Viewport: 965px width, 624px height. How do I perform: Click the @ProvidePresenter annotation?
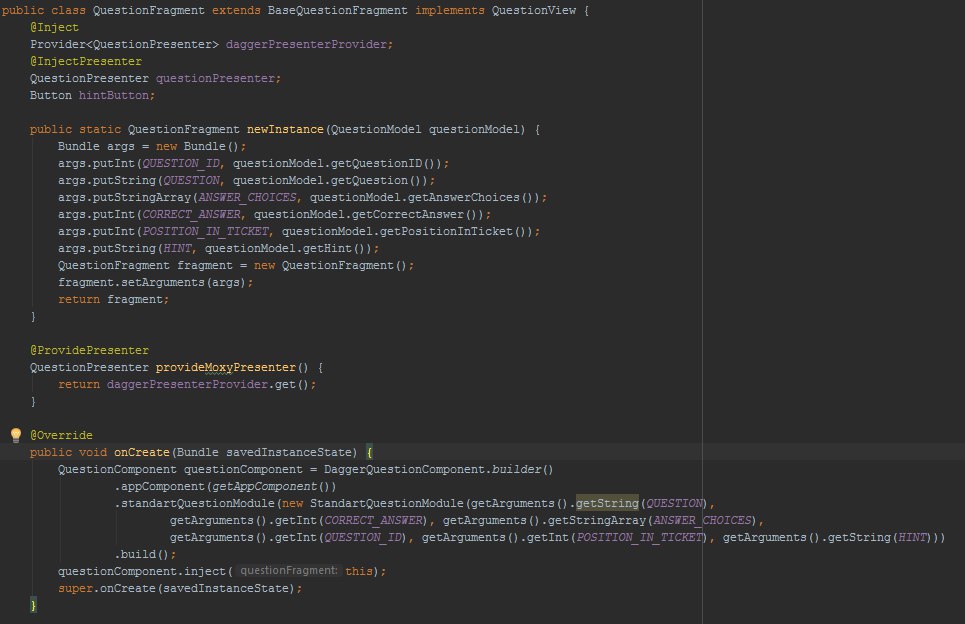[89, 350]
